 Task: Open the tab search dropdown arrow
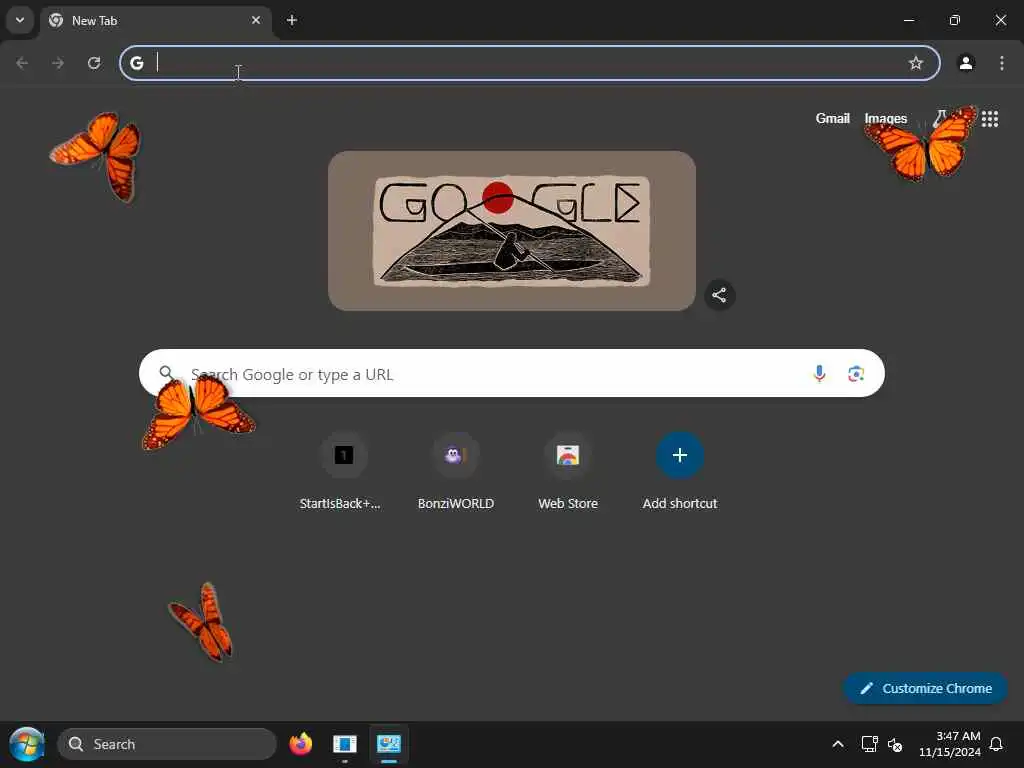coord(20,20)
